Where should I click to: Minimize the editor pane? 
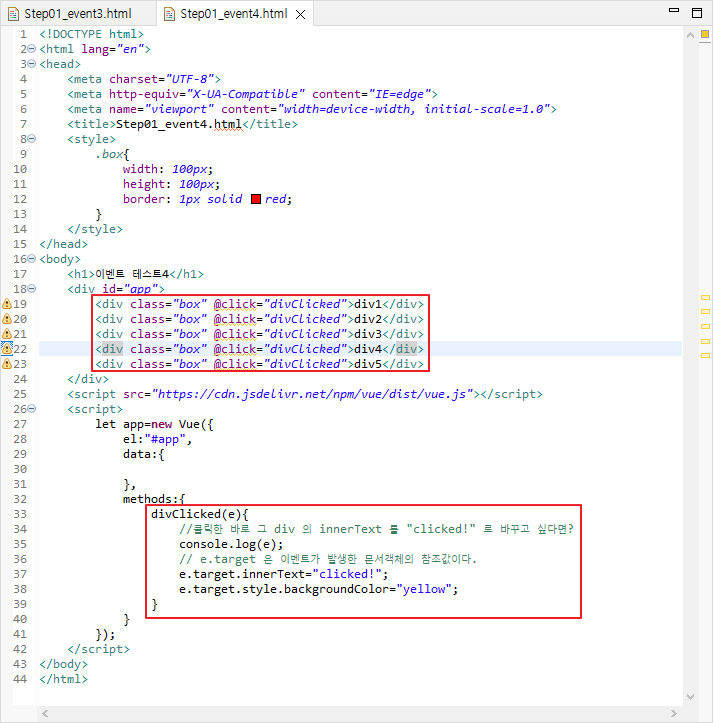pyautogui.click(x=674, y=10)
